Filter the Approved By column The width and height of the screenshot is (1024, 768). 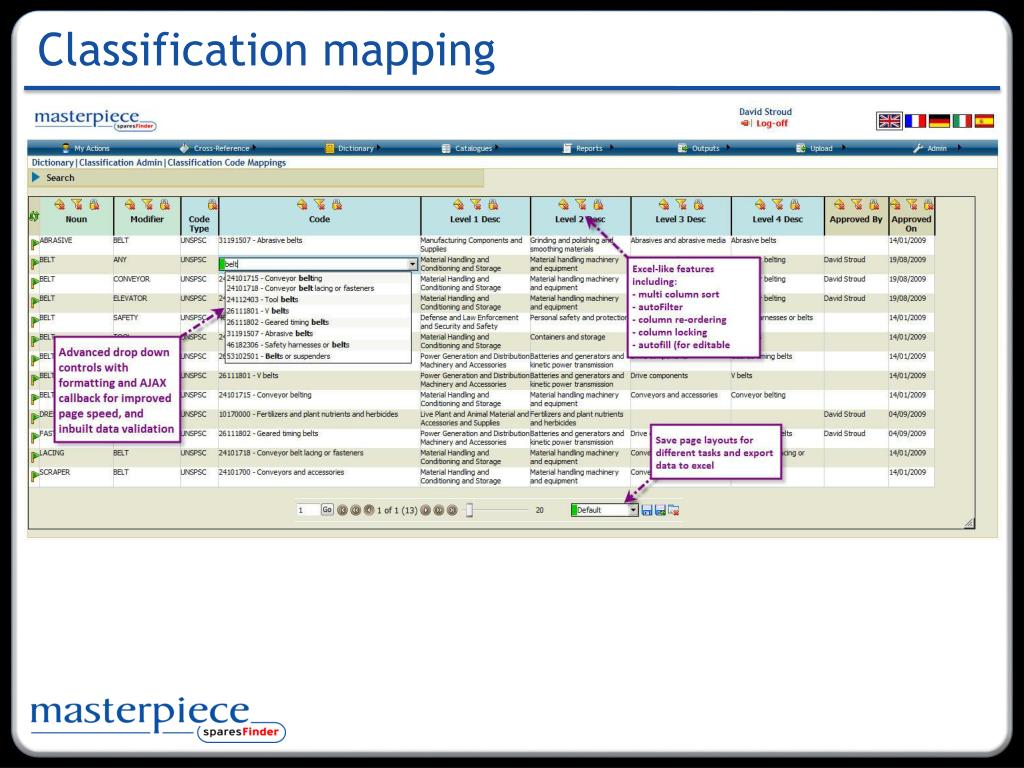coord(857,204)
